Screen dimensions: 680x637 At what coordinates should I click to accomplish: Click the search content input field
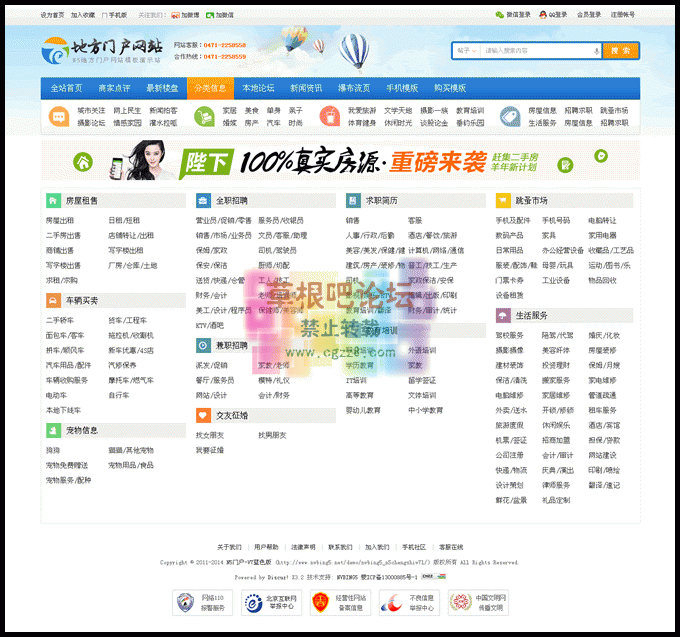(x=537, y=51)
